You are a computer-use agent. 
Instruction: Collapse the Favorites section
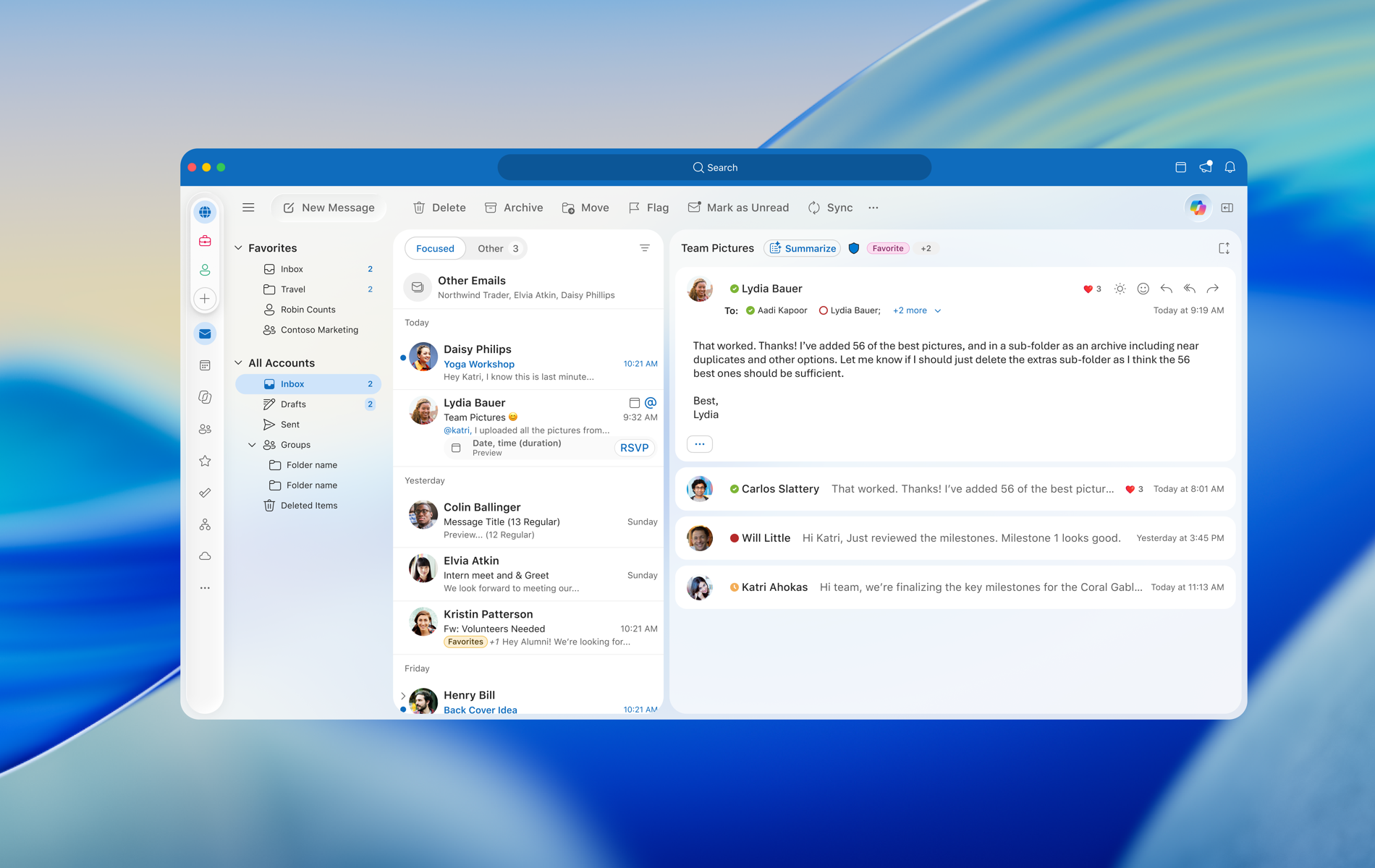(x=239, y=248)
